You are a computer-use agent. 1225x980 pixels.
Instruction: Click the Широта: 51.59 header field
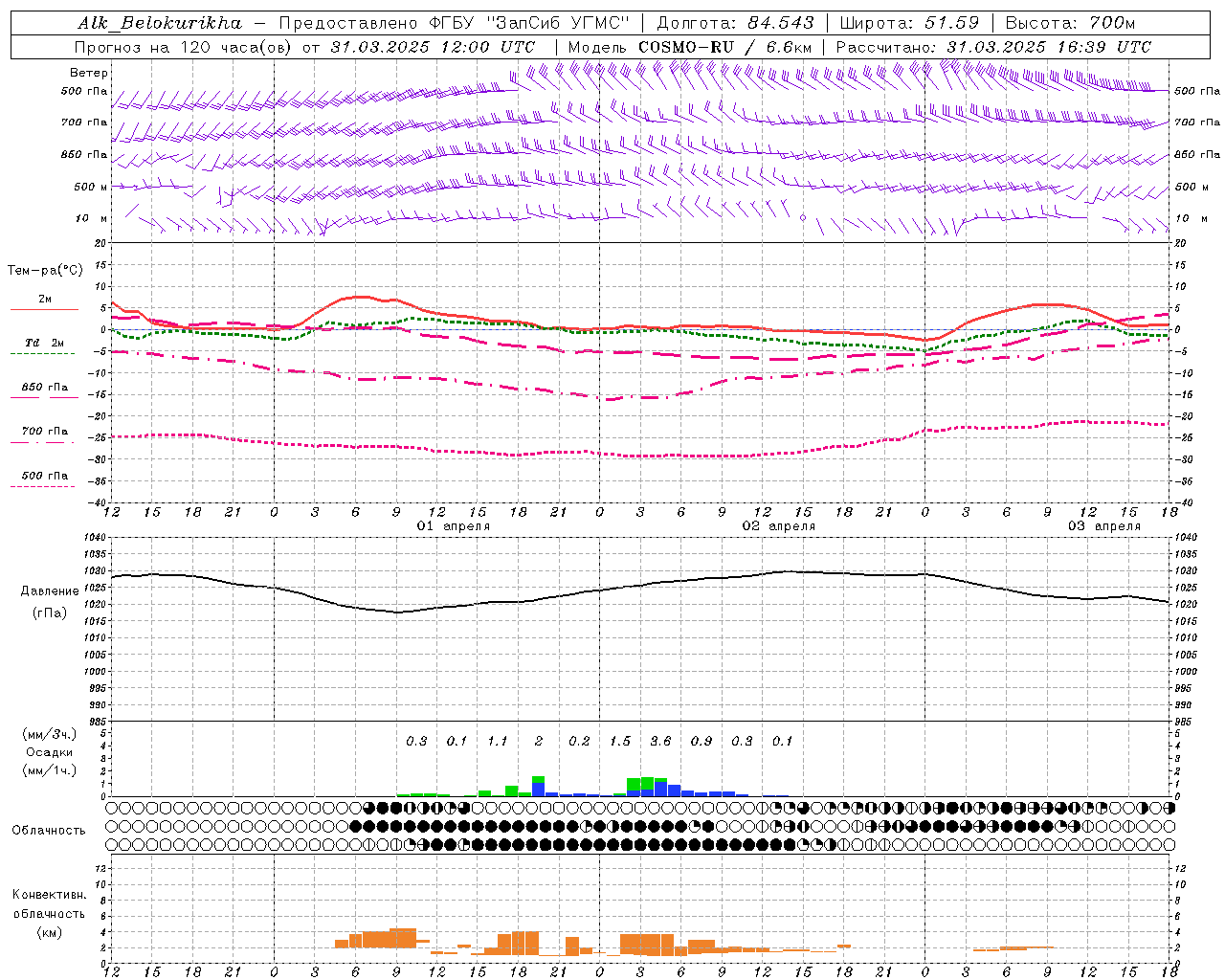point(909,23)
